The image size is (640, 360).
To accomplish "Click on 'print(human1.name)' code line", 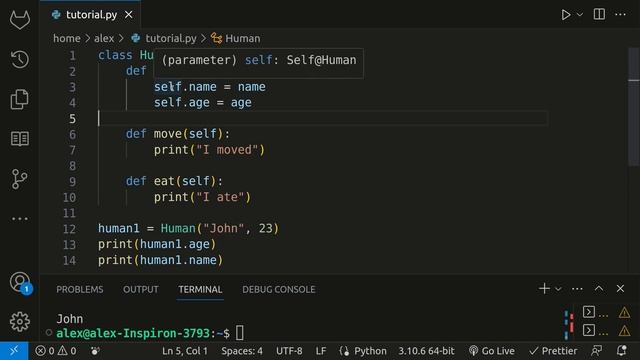I will [160, 260].
